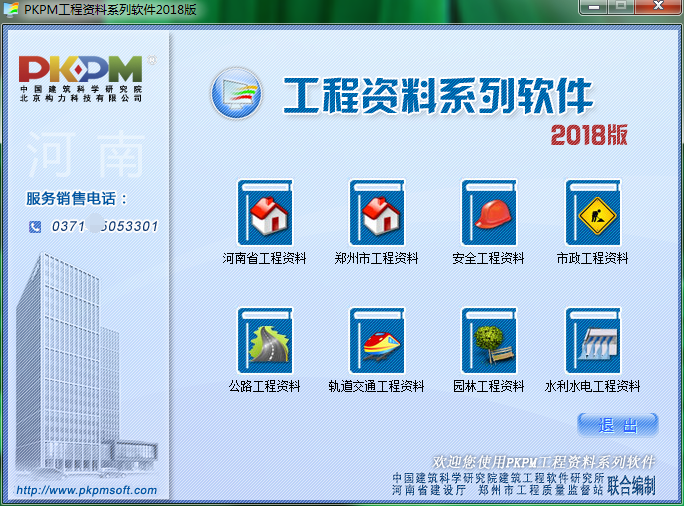Click the blue phone icon
Viewport: 684px width, 506px height.
pos(35,226)
